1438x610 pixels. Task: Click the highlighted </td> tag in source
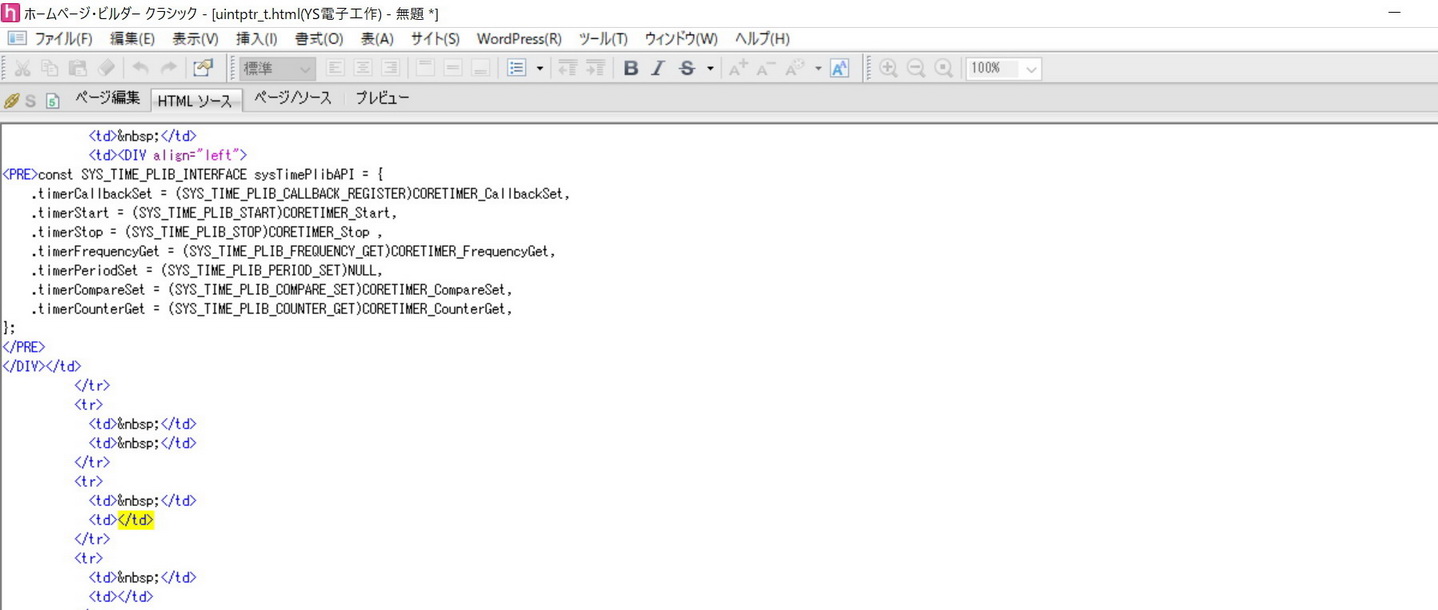(136, 520)
